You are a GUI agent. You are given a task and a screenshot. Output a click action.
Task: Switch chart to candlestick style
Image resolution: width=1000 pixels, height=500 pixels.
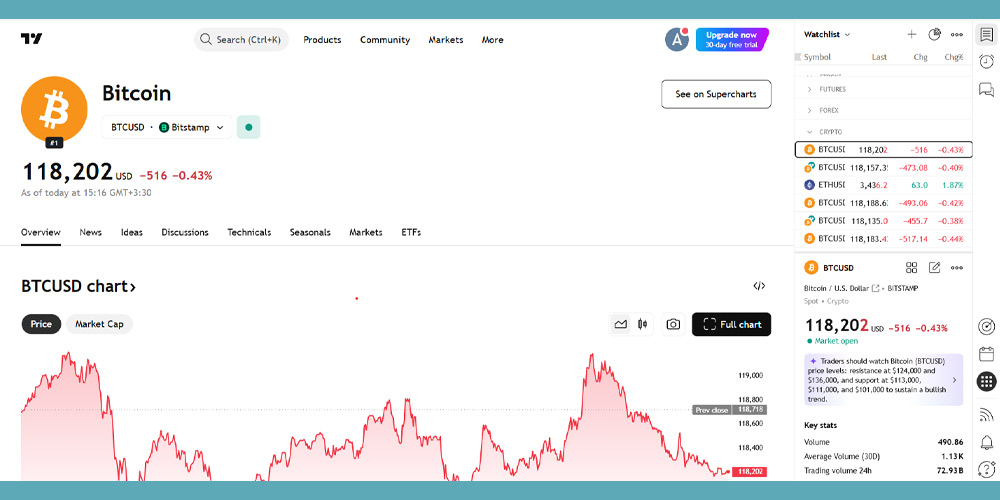pyautogui.click(x=643, y=324)
